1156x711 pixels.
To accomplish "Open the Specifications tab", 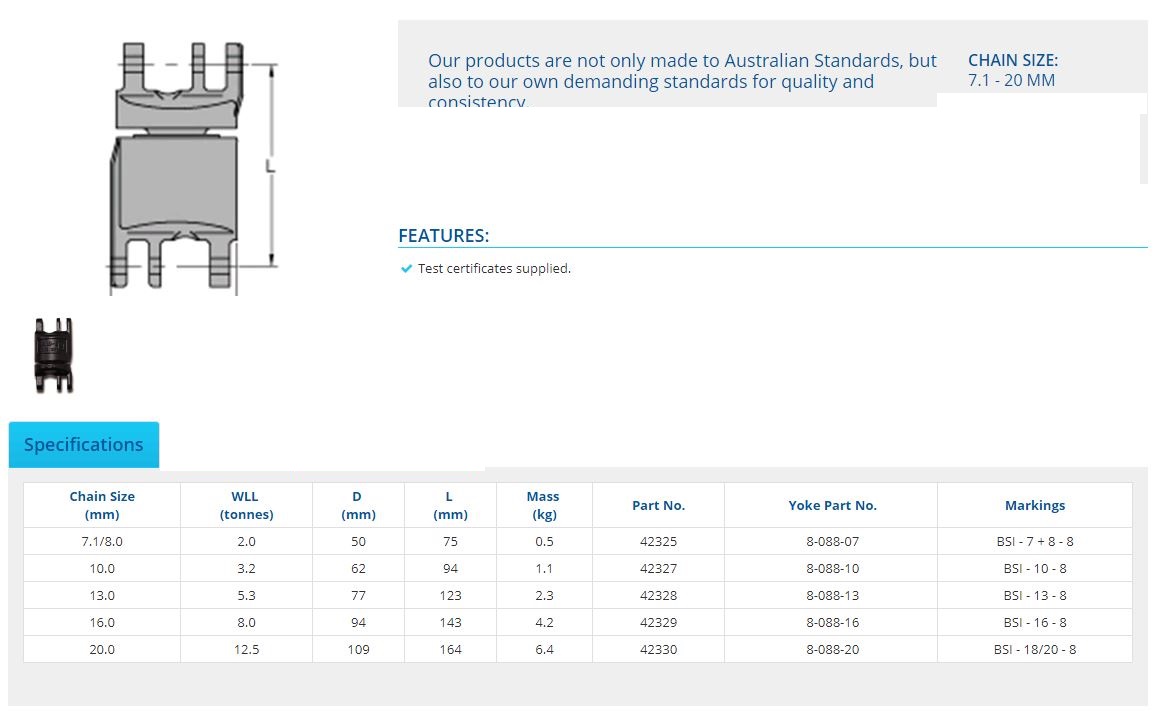I will point(84,445).
